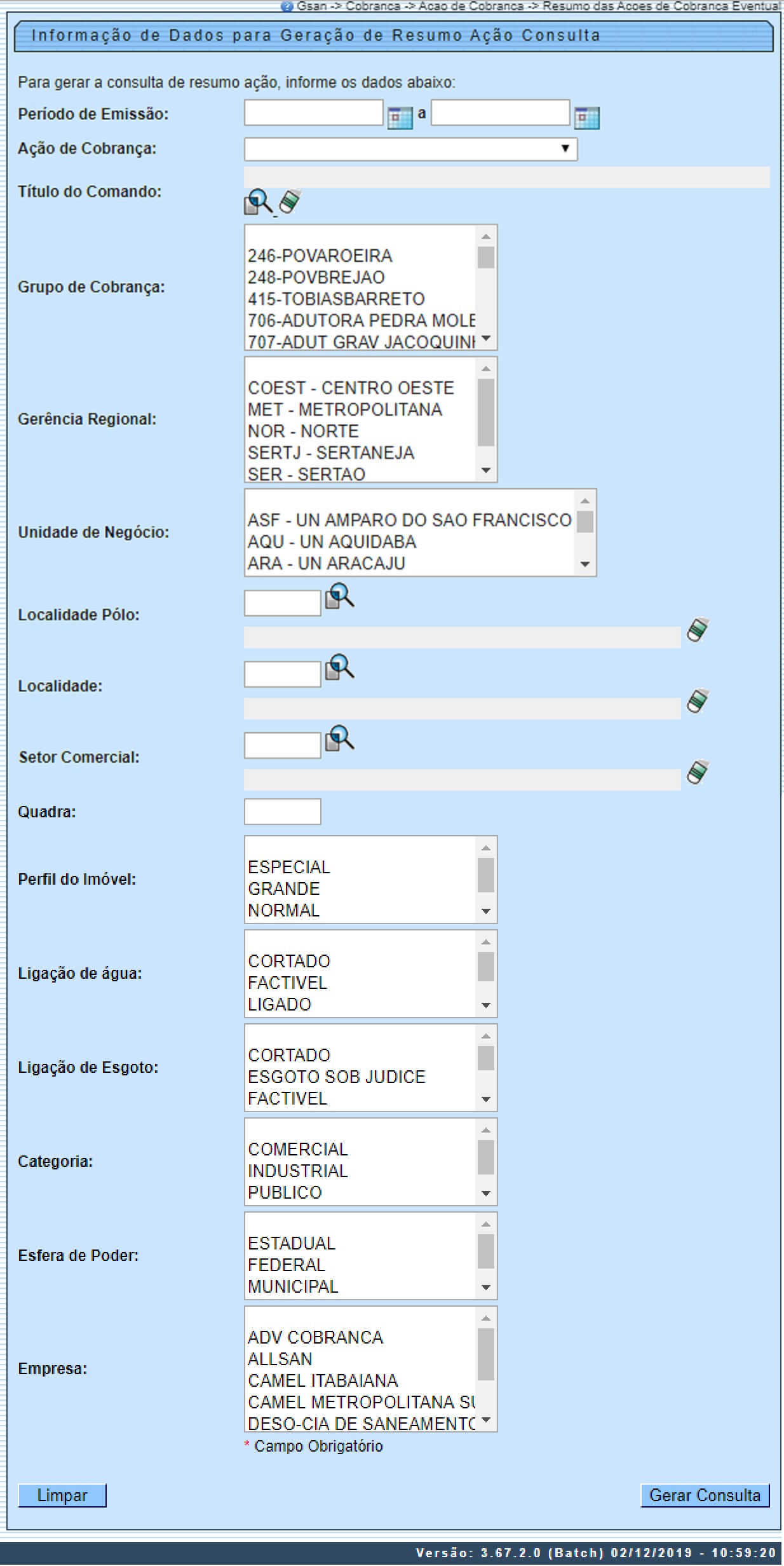784x1566 pixels.
Task: Click the Localidade search magnifier icon
Action: tap(340, 668)
